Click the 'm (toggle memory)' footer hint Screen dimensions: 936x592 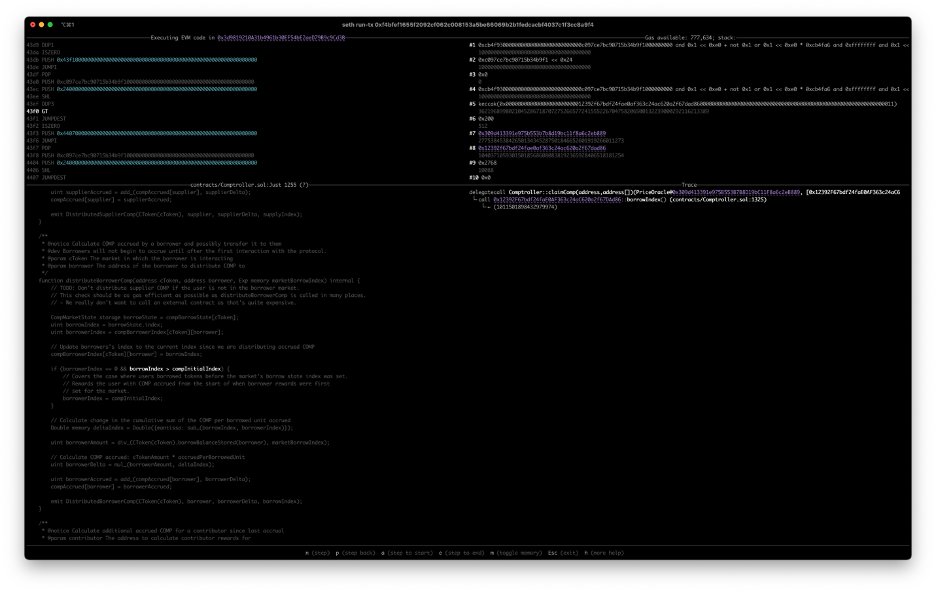516,553
